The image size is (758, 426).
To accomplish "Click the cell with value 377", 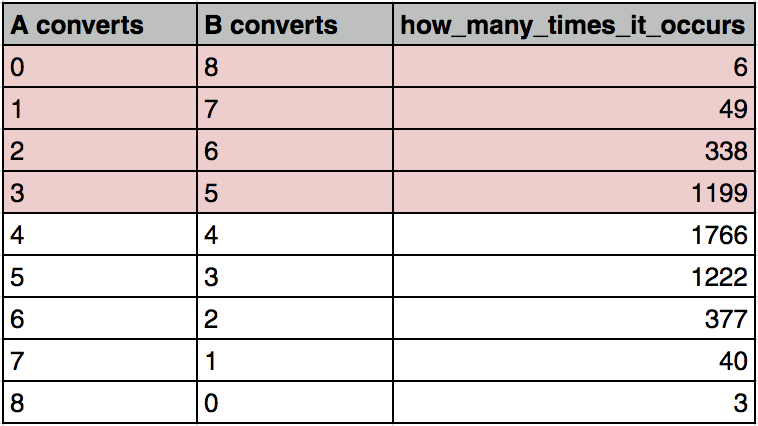I will tap(574, 319).
